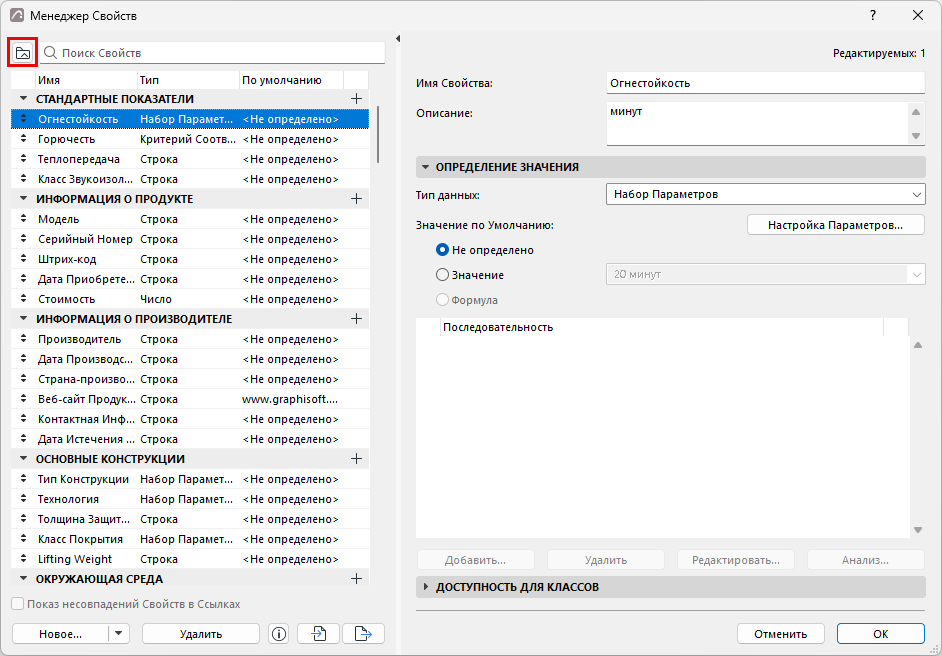Click the Настройка Параметров button
The height and width of the screenshot is (656, 942).
pos(836,225)
